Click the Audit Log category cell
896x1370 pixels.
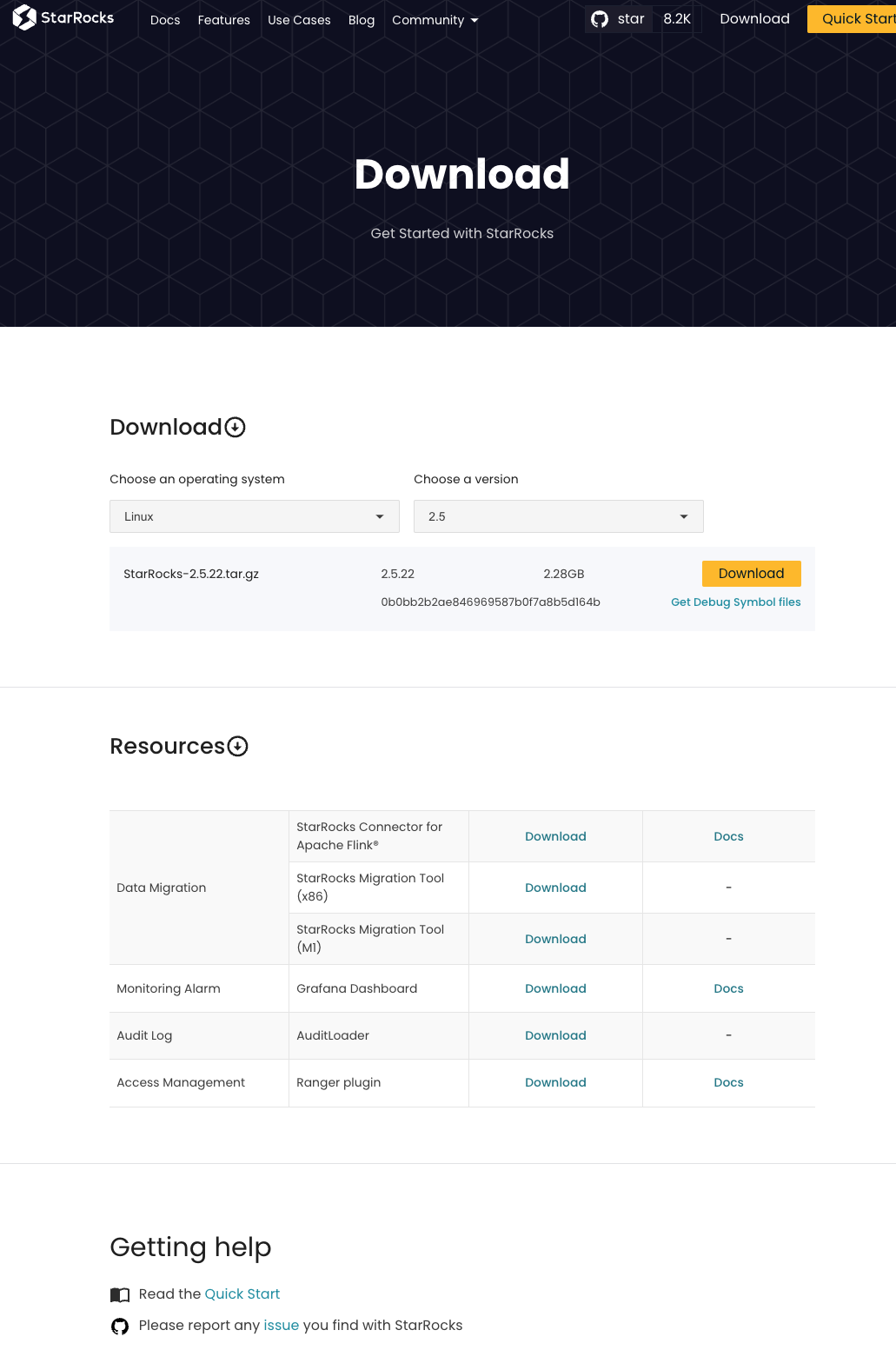pos(199,1035)
